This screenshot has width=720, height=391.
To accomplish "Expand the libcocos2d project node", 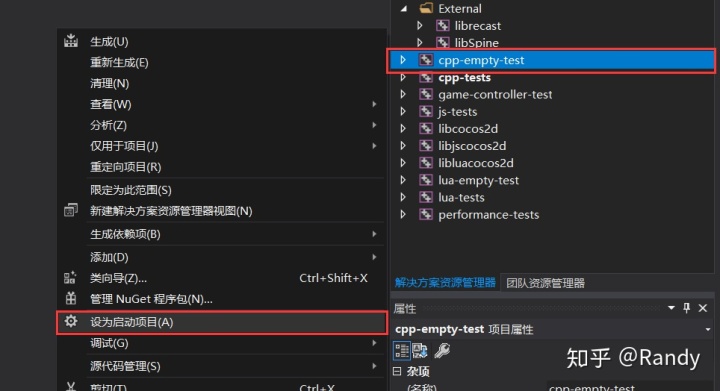I will (403, 128).
